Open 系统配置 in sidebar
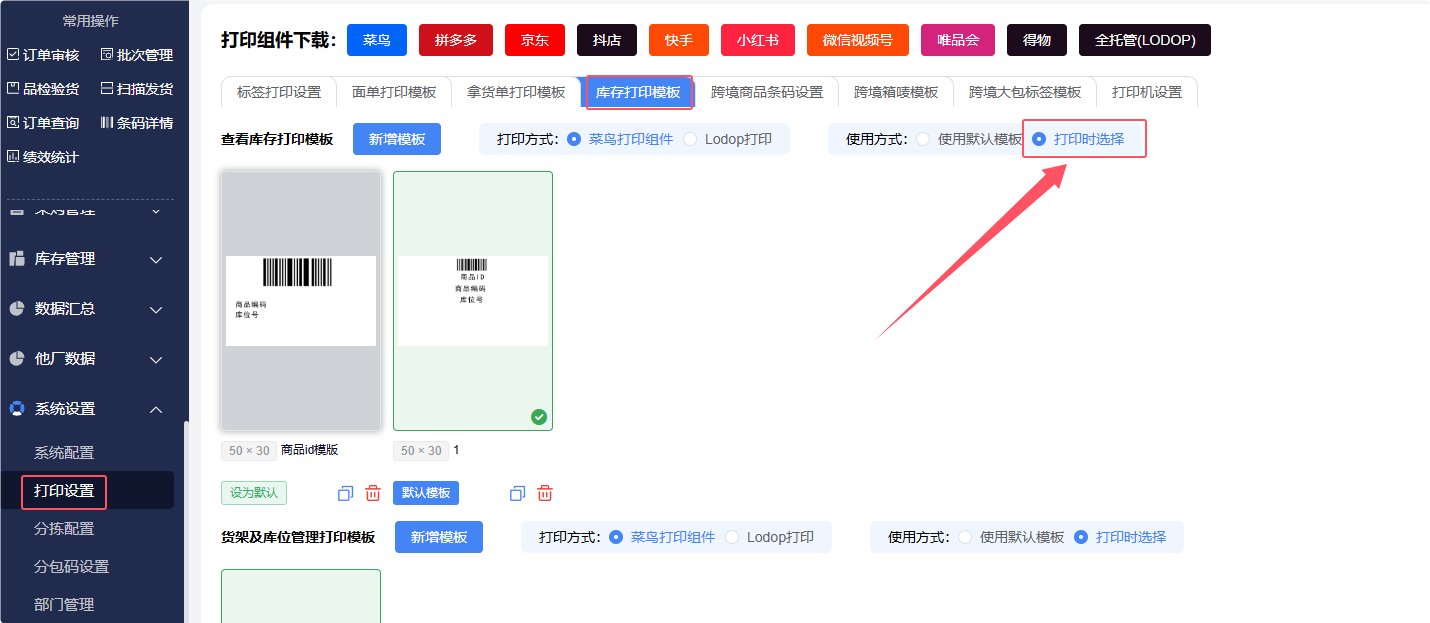Screen dimensions: 1430x623 64,453
